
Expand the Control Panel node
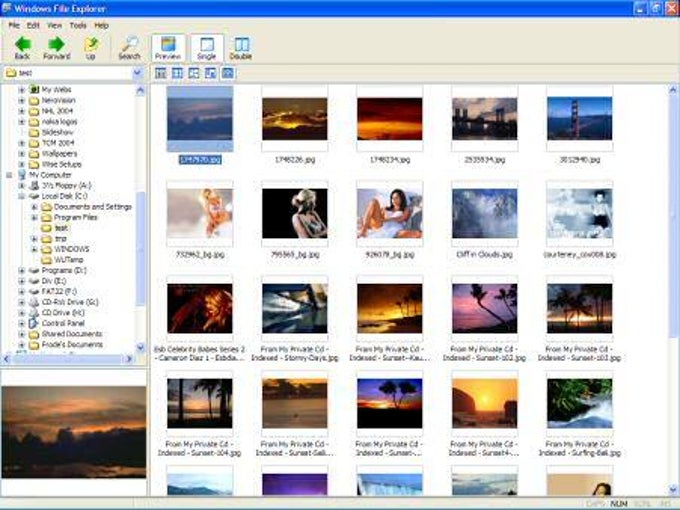21,324
